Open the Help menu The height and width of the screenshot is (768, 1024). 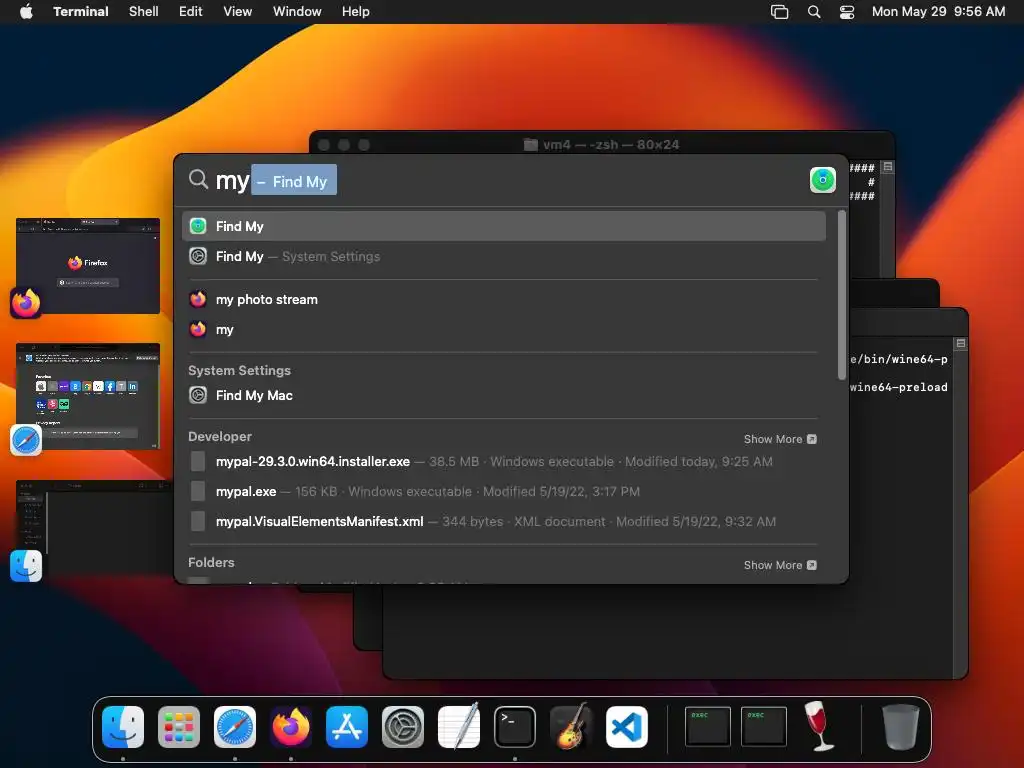pyautogui.click(x=356, y=12)
